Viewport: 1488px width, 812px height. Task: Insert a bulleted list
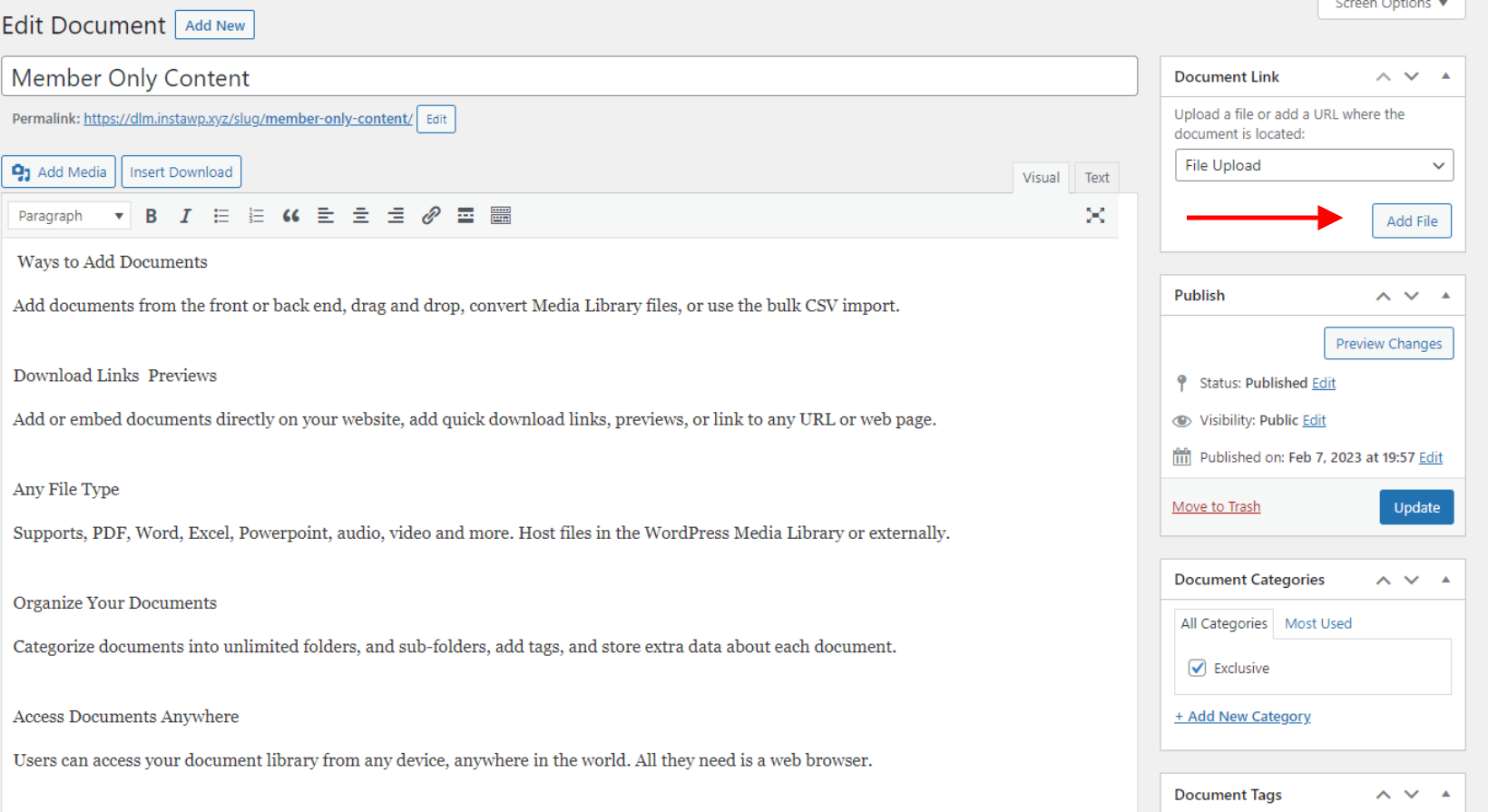pyautogui.click(x=220, y=216)
